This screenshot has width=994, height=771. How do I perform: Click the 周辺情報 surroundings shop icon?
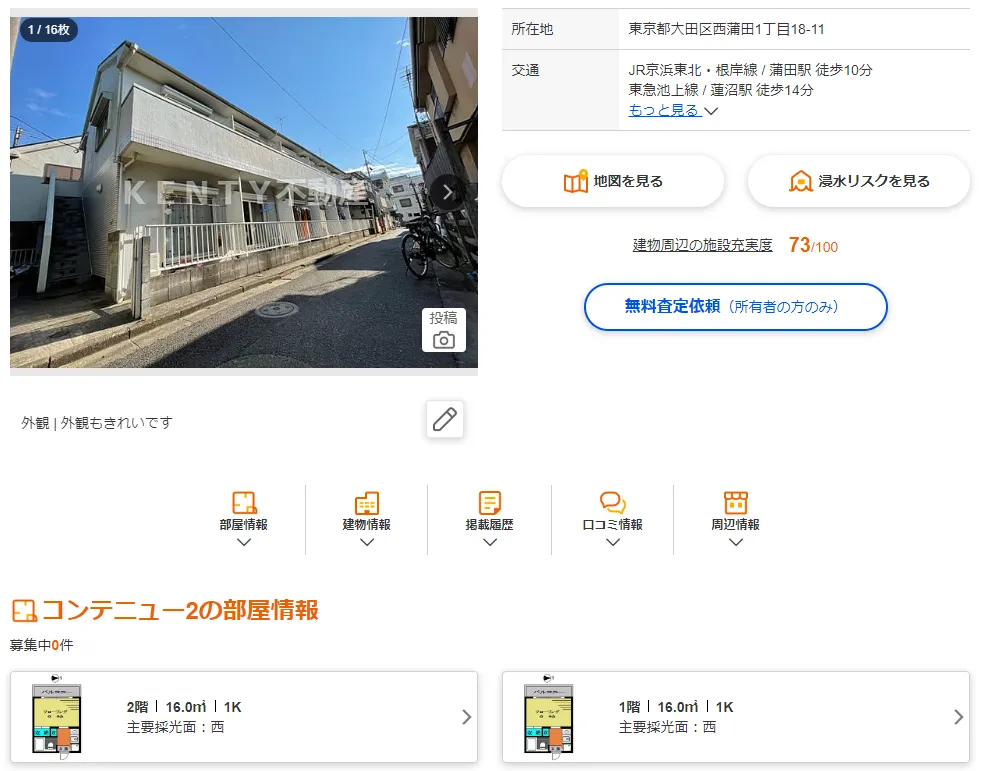point(736,503)
